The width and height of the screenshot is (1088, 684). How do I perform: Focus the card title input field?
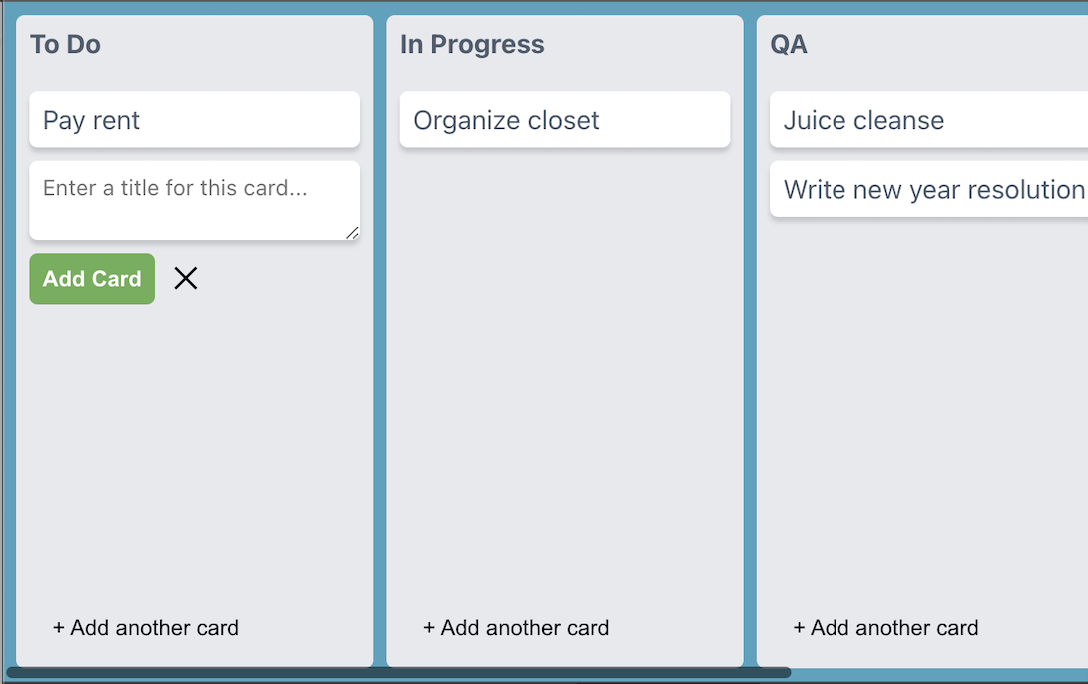(x=194, y=195)
